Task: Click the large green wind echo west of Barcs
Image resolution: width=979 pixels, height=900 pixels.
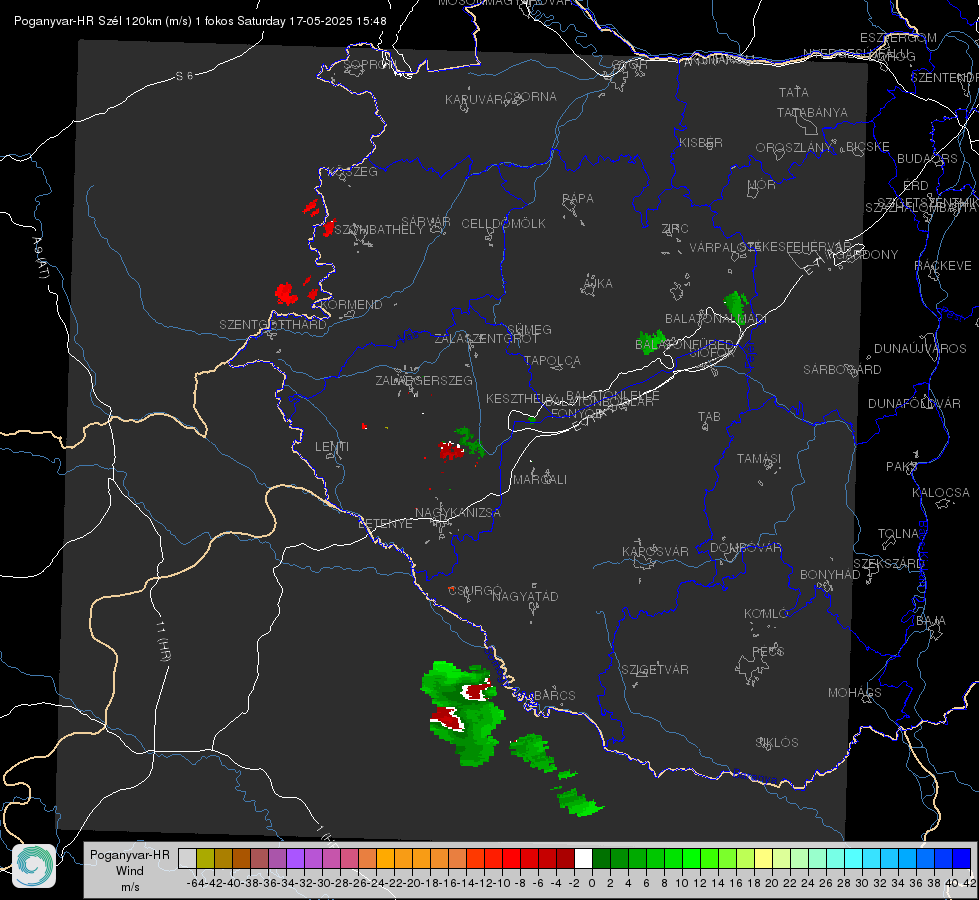Action: [465, 712]
